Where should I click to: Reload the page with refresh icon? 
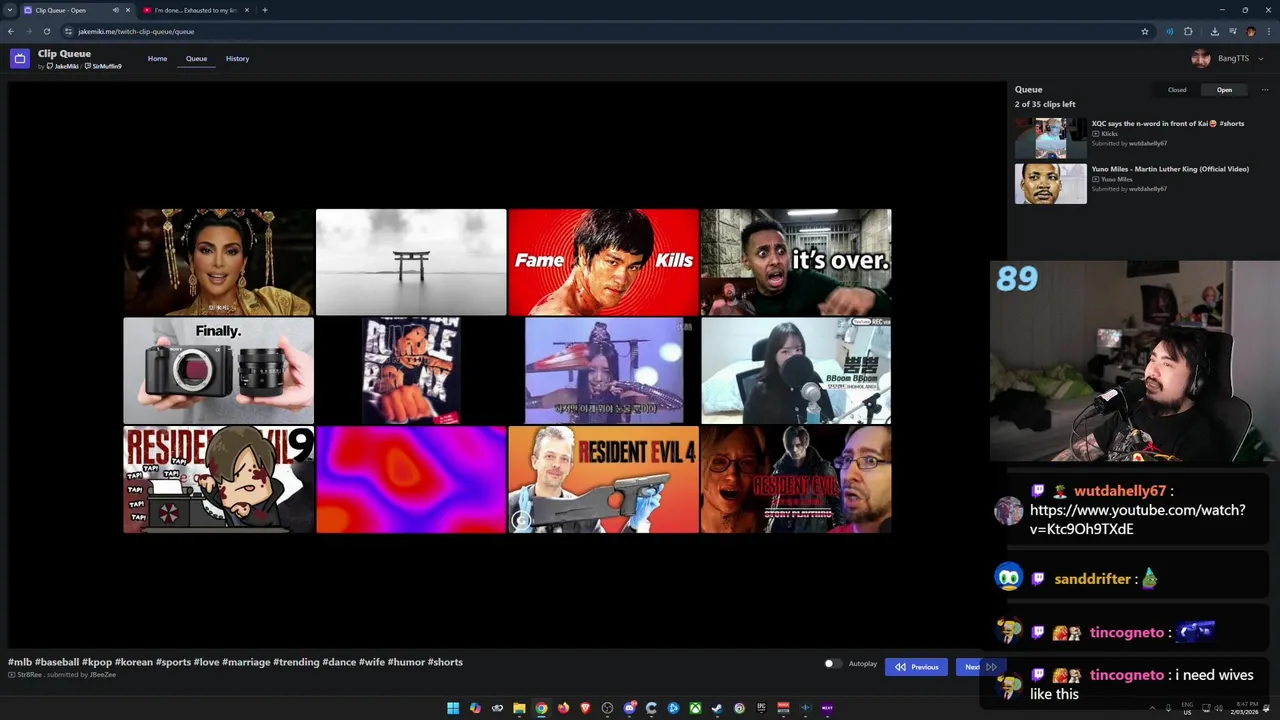click(x=46, y=31)
